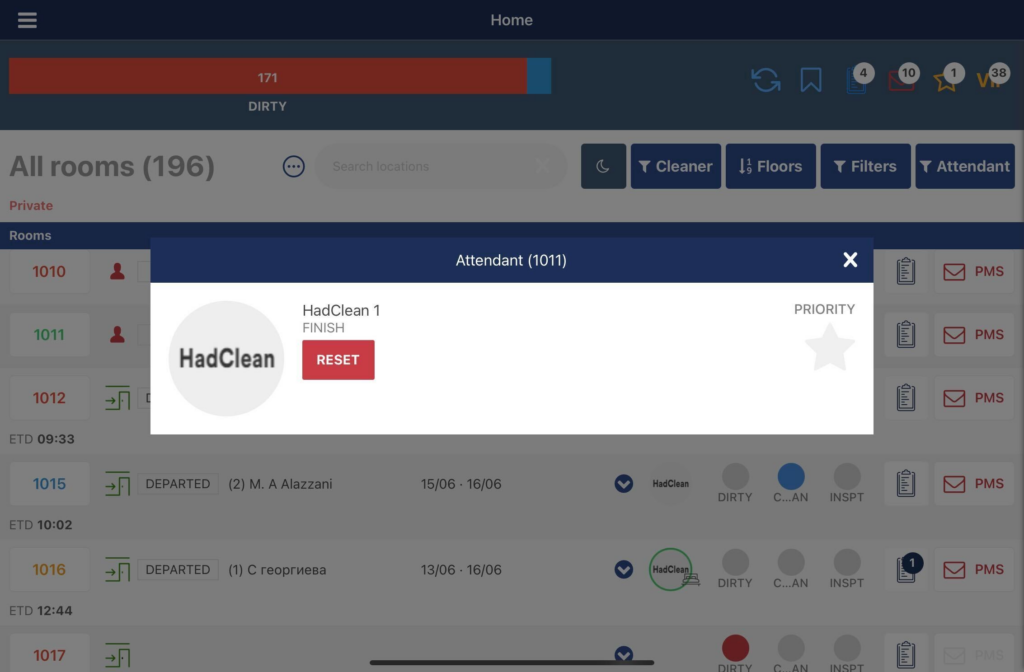Select the red Dirty status for room 1017

(x=735, y=648)
